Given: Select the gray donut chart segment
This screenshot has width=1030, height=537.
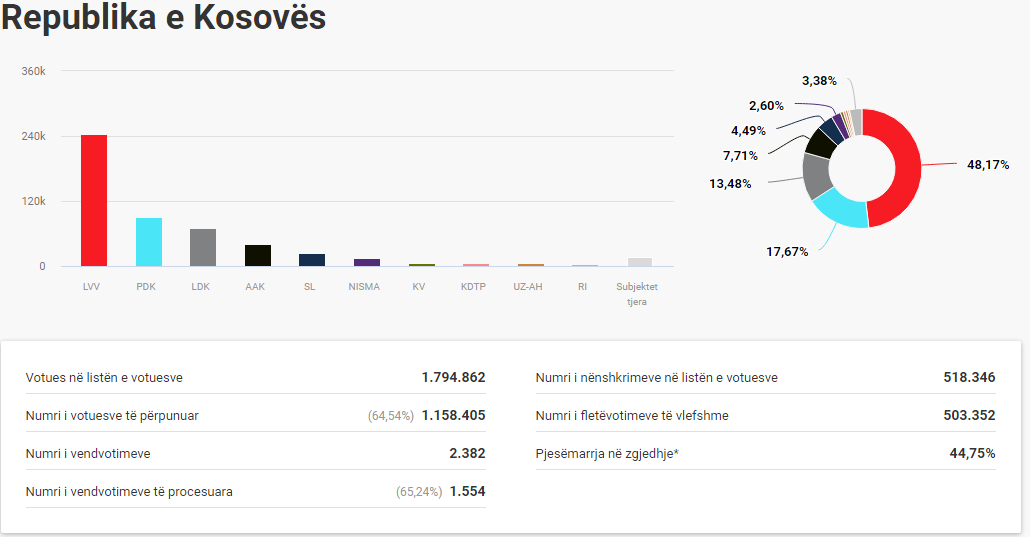Looking at the screenshot, I should tap(817, 176).
